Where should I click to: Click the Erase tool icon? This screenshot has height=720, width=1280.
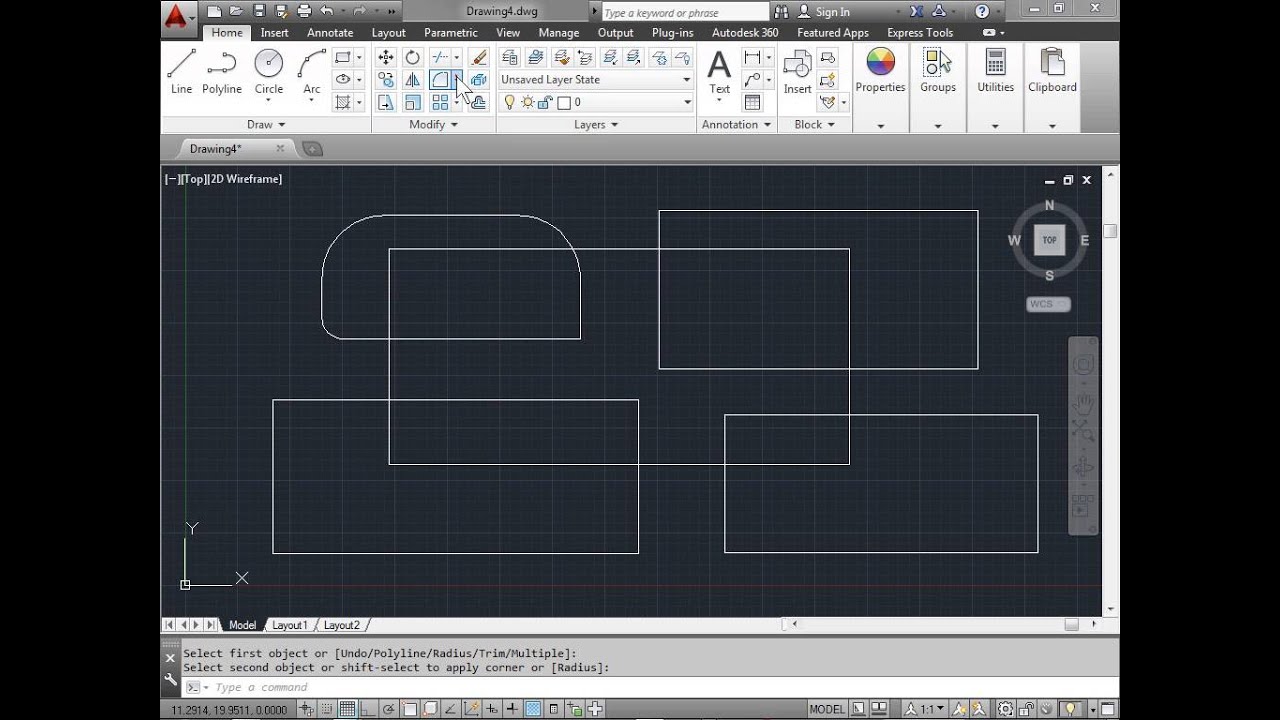479,58
